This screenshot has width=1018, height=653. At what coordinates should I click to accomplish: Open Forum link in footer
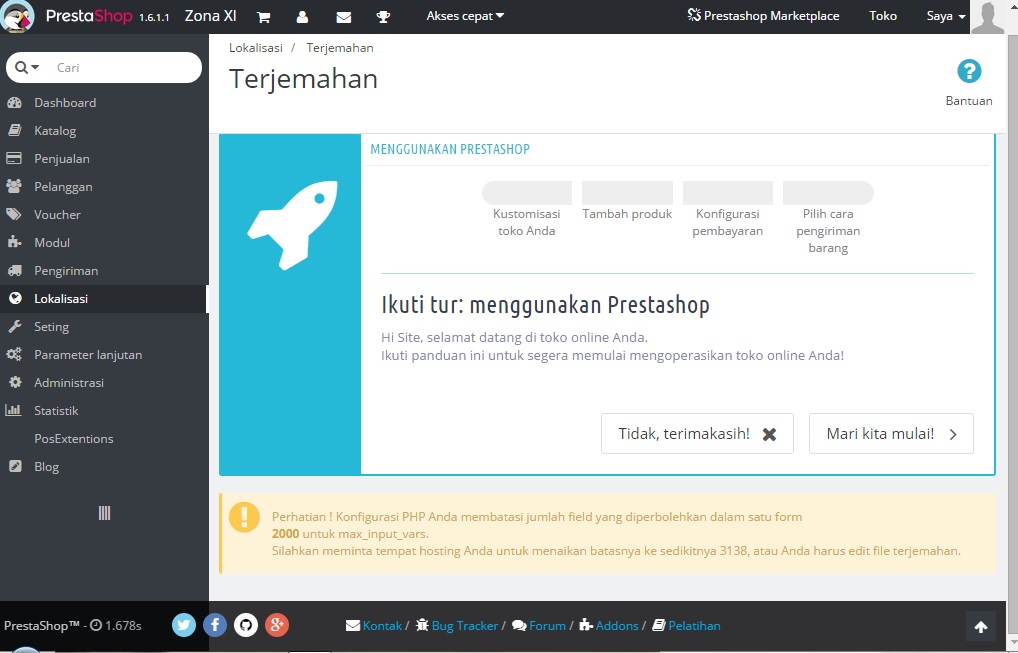[539, 626]
